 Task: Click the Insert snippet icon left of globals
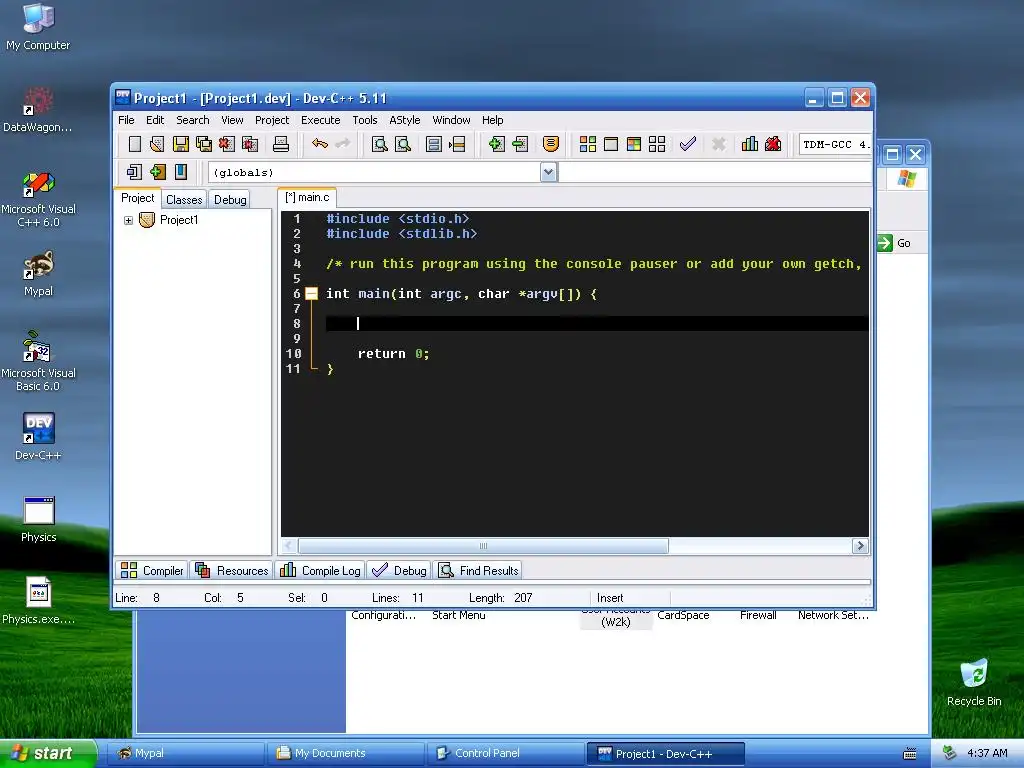click(134, 172)
